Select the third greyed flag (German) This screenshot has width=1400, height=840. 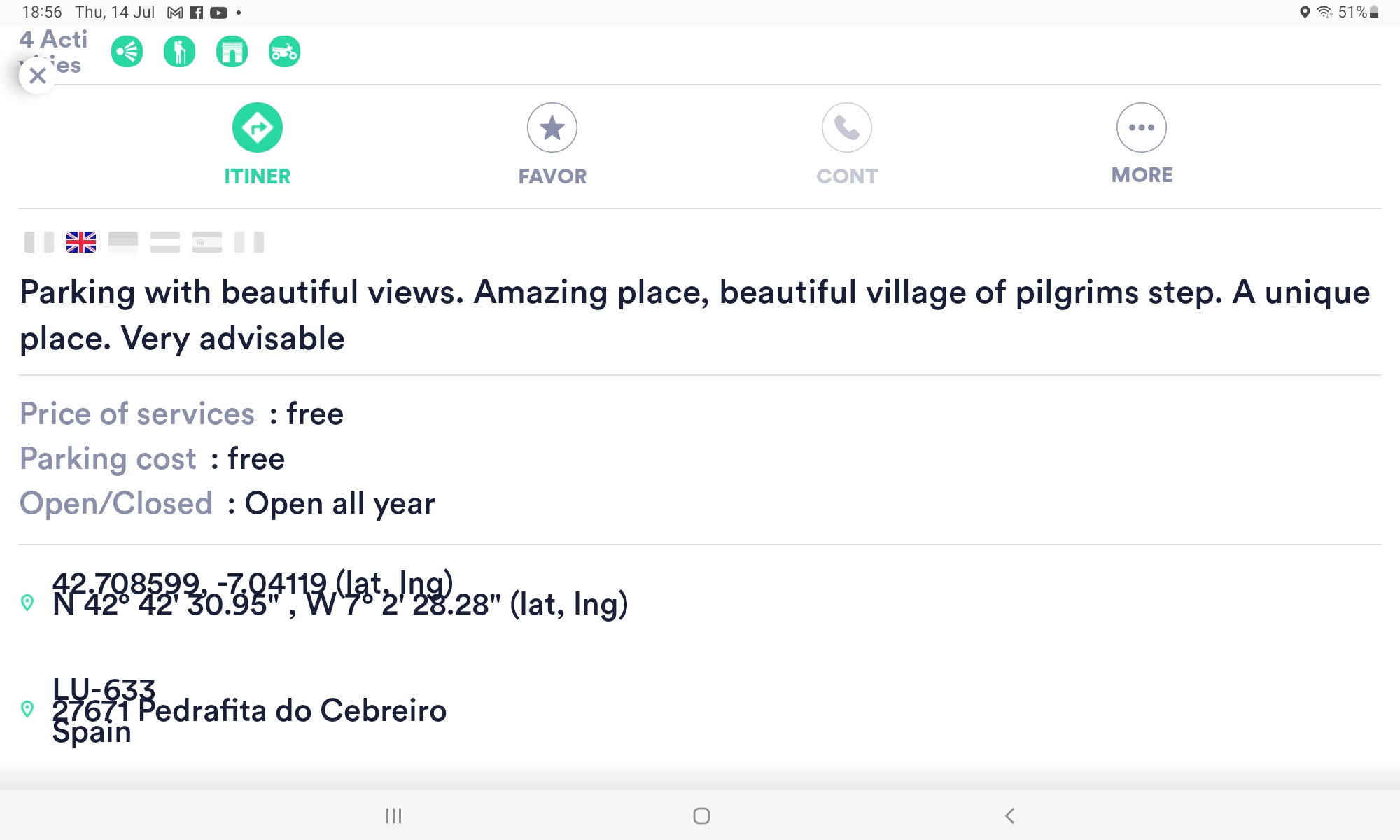tap(123, 242)
